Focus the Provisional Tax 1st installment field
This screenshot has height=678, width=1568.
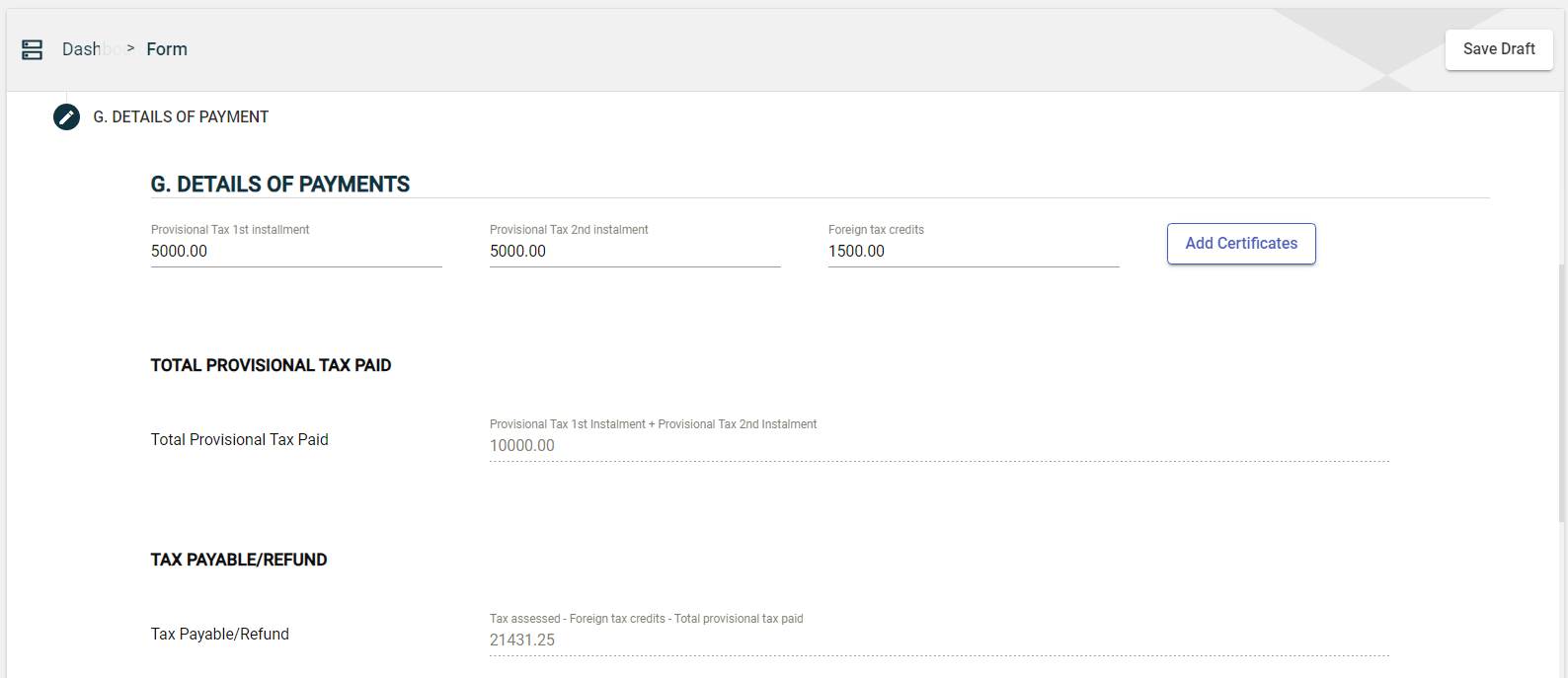[295, 252]
